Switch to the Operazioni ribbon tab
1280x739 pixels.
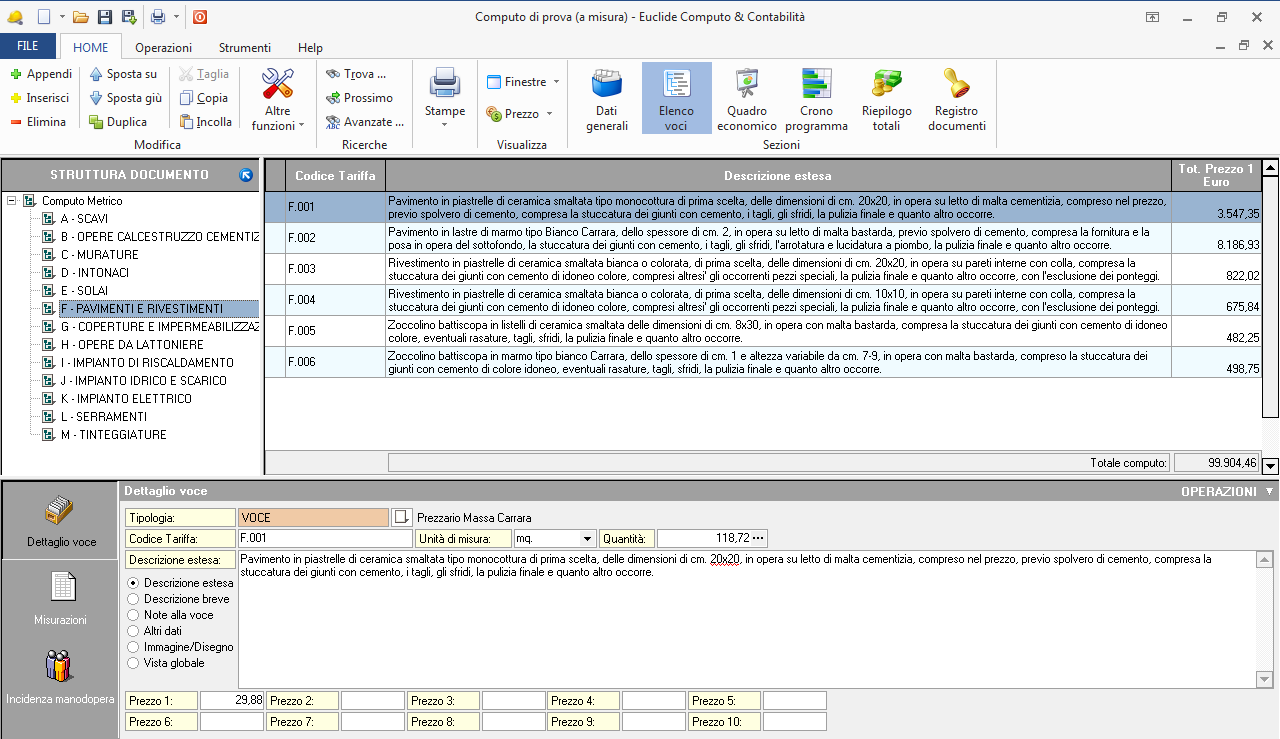click(x=163, y=47)
